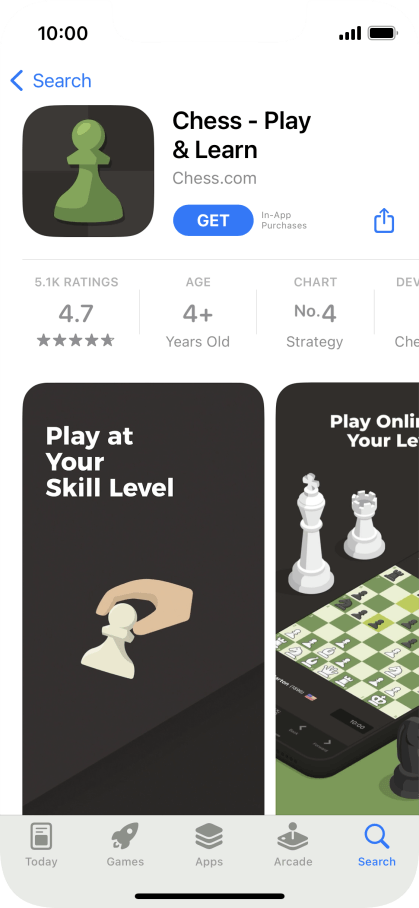This screenshot has width=419, height=908.
Task: View the 4.7 star ratings section
Action: (x=76, y=312)
